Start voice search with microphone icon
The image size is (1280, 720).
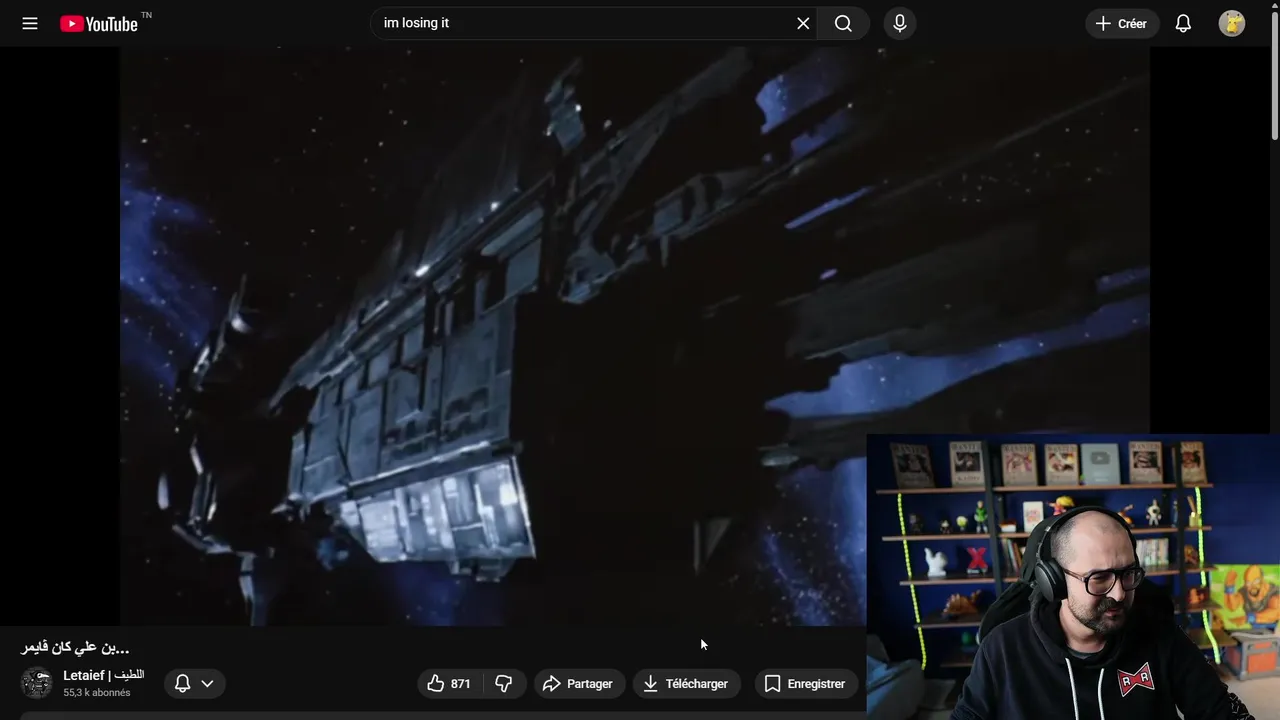click(899, 23)
